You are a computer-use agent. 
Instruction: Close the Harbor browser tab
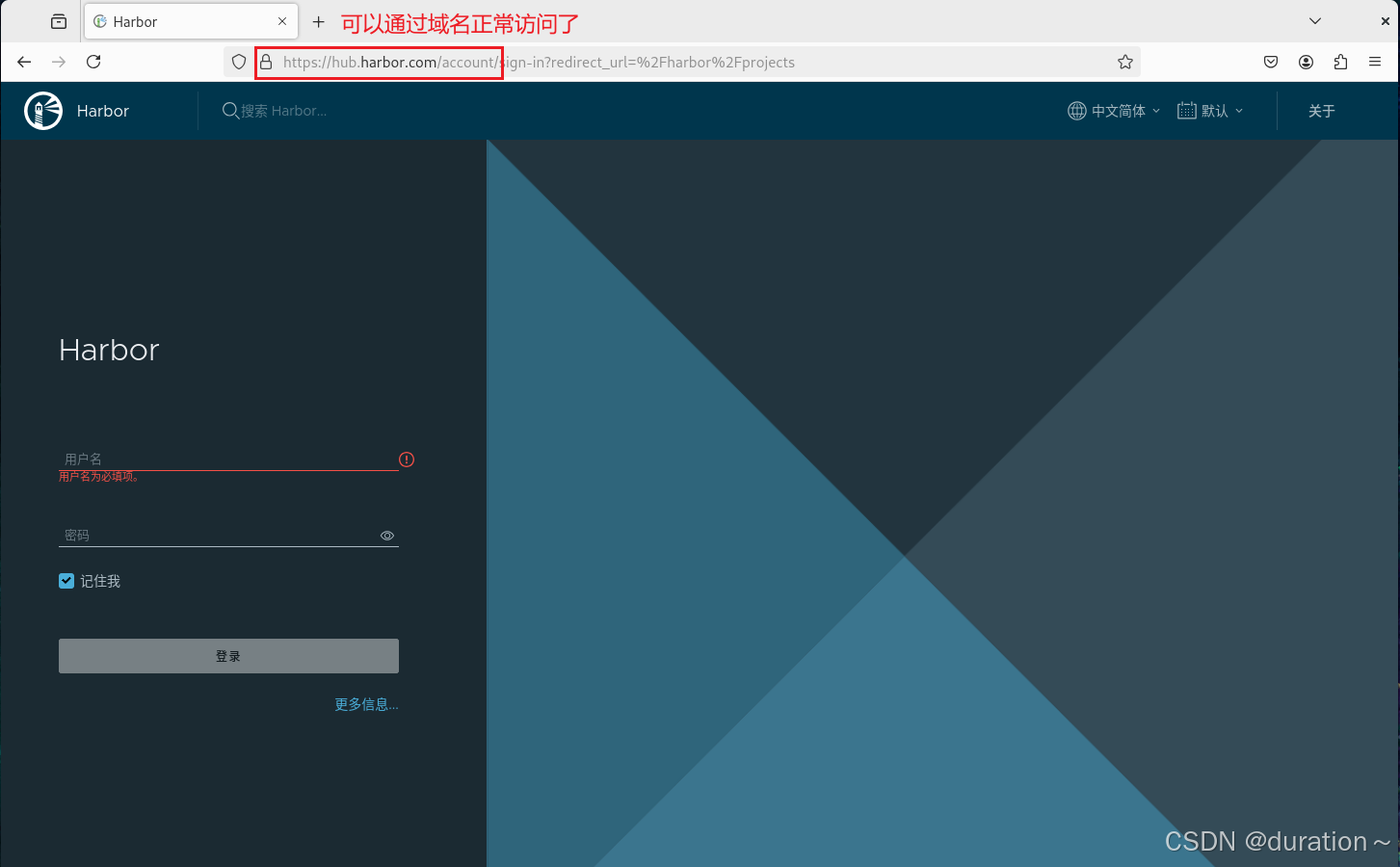282,21
